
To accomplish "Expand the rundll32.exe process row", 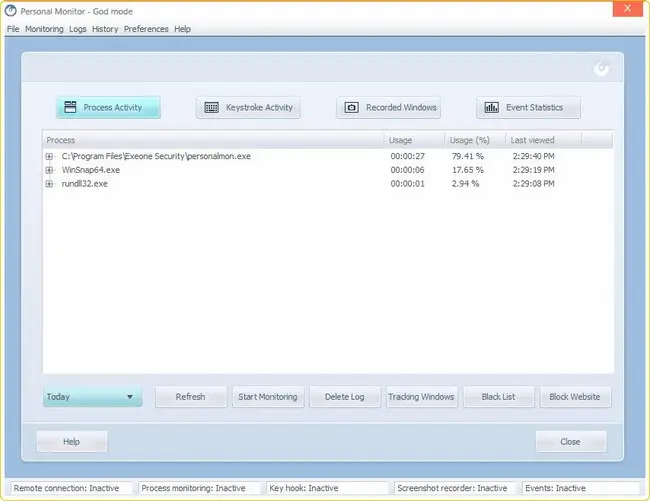I will [49, 184].
